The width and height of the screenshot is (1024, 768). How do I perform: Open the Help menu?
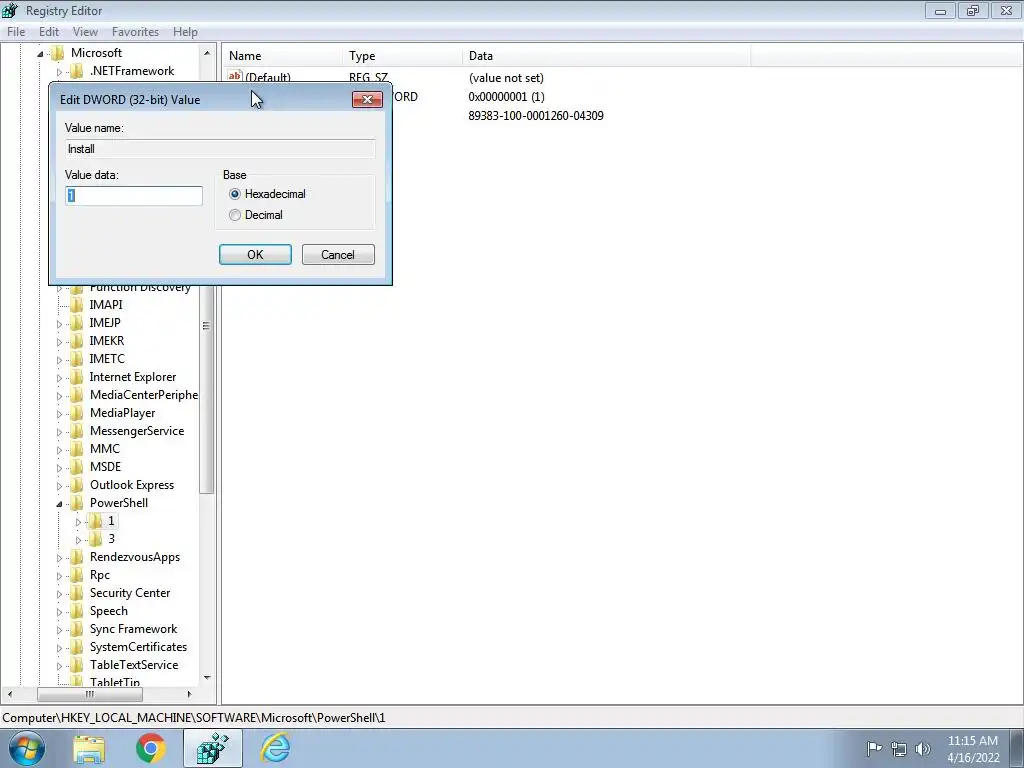[185, 31]
